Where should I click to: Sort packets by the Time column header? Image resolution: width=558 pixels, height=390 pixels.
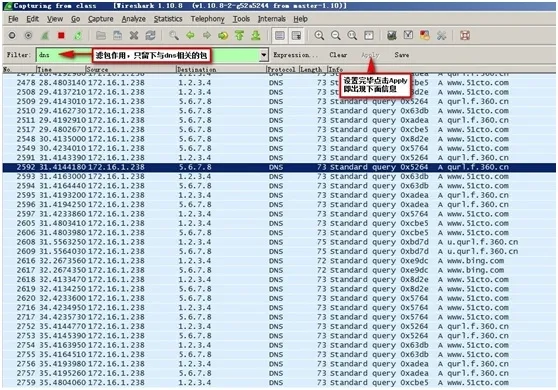pyautogui.click(x=61, y=69)
